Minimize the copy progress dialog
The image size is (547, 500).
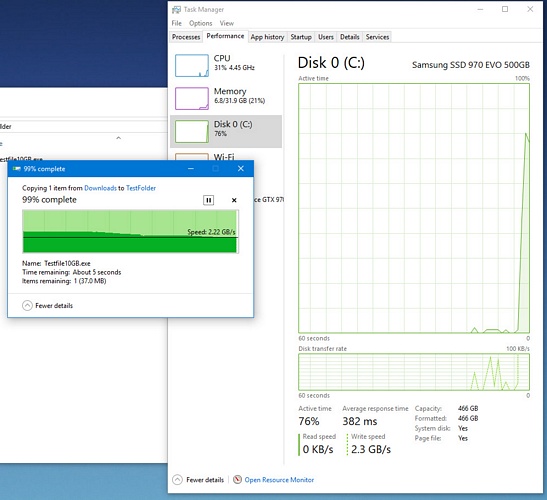click(x=191, y=169)
